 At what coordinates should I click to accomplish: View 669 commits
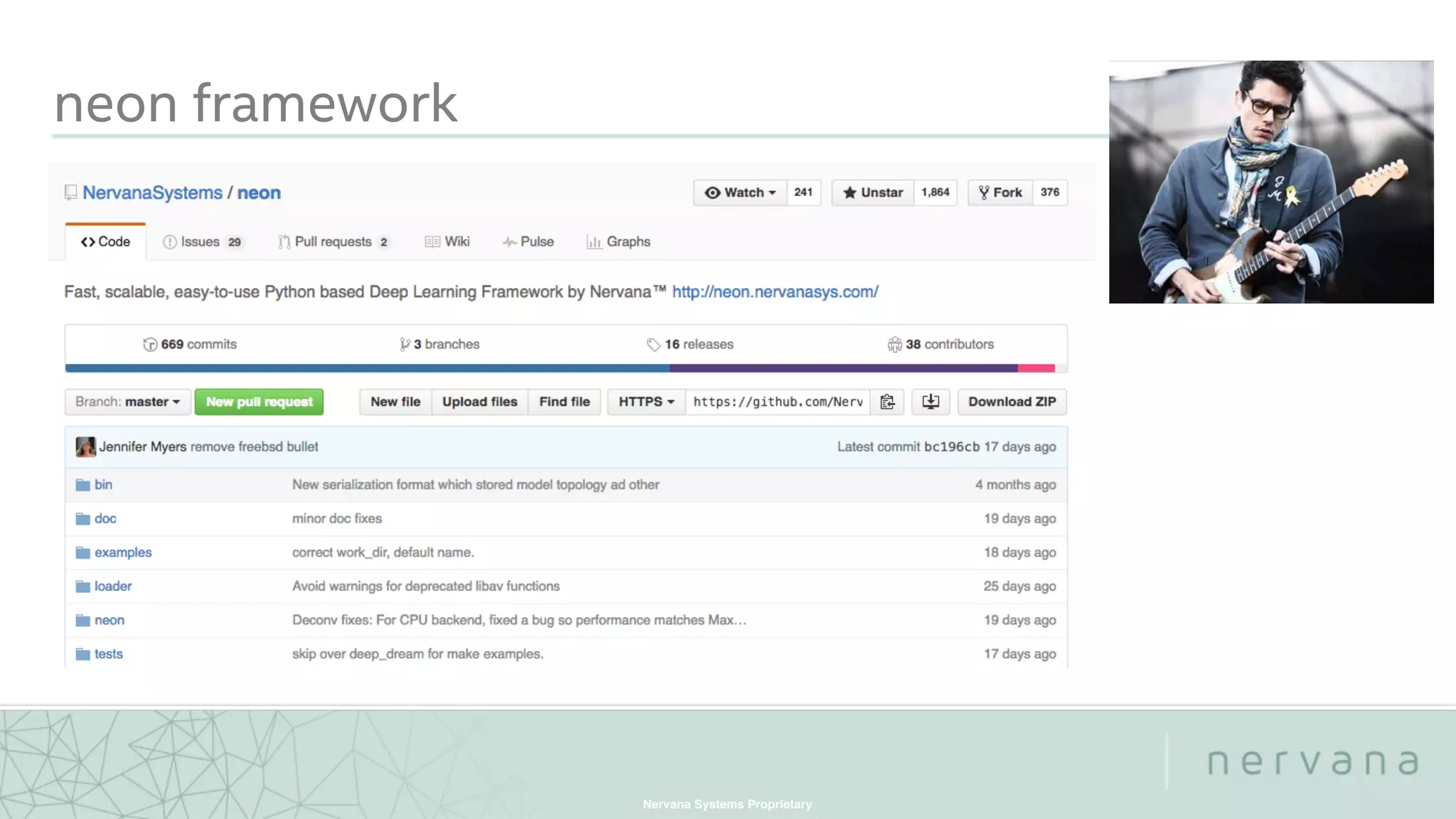pyautogui.click(x=191, y=344)
